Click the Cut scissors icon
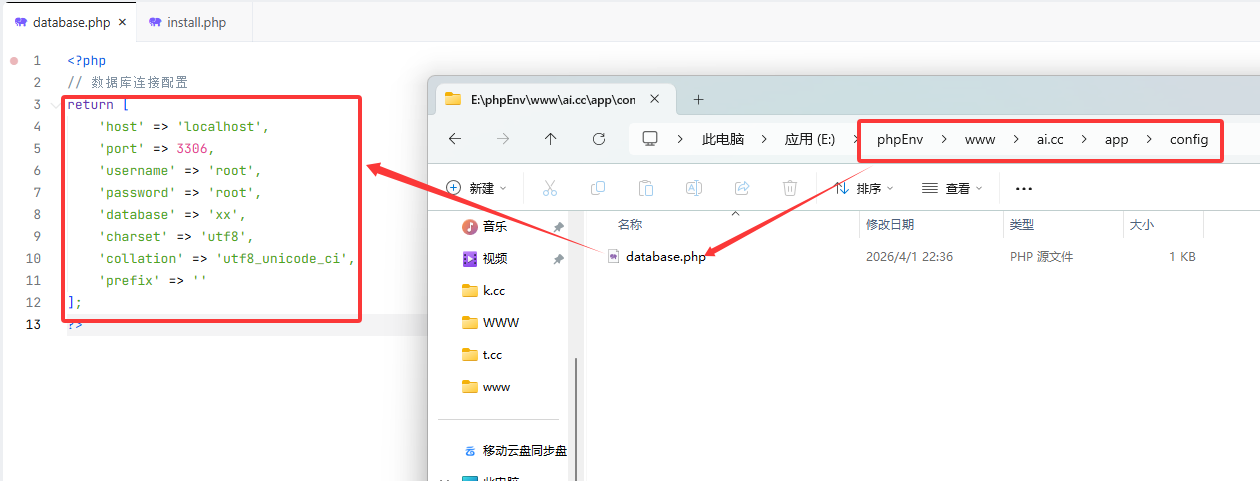The width and height of the screenshot is (1260, 481). pos(550,188)
